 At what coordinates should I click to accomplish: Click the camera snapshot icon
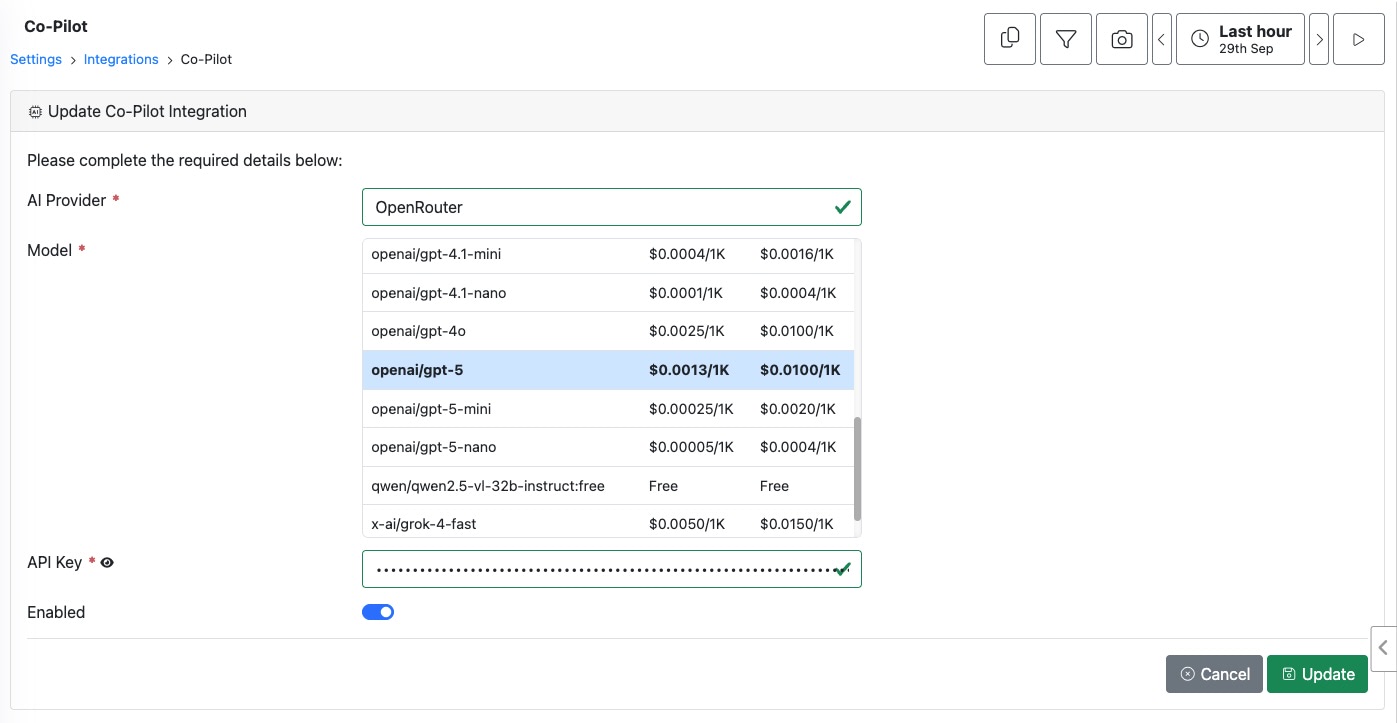[1122, 39]
